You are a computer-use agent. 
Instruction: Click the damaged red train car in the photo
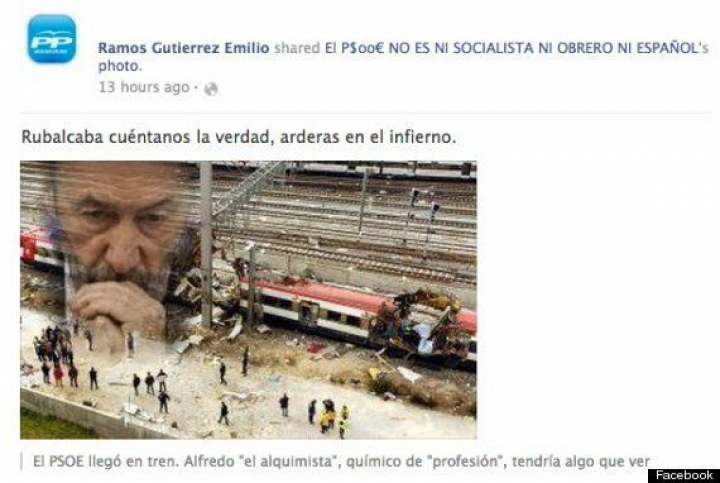358,315
